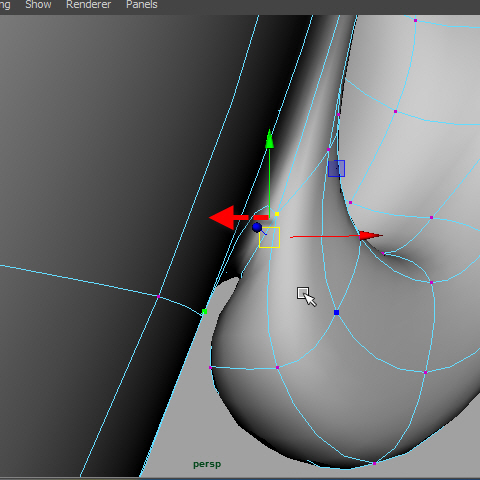Screen dimensions: 480x480
Task: Click the translucent blue square handle
Action: pyautogui.click(x=336, y=168)
